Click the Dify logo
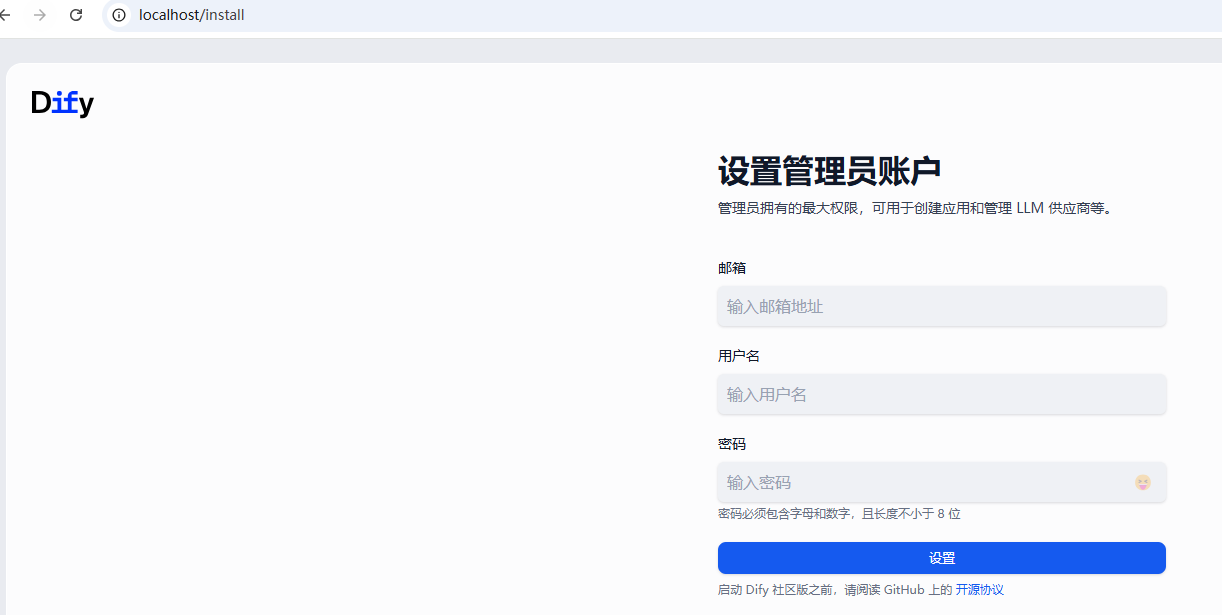1222x615 pixels. point(62,103)
